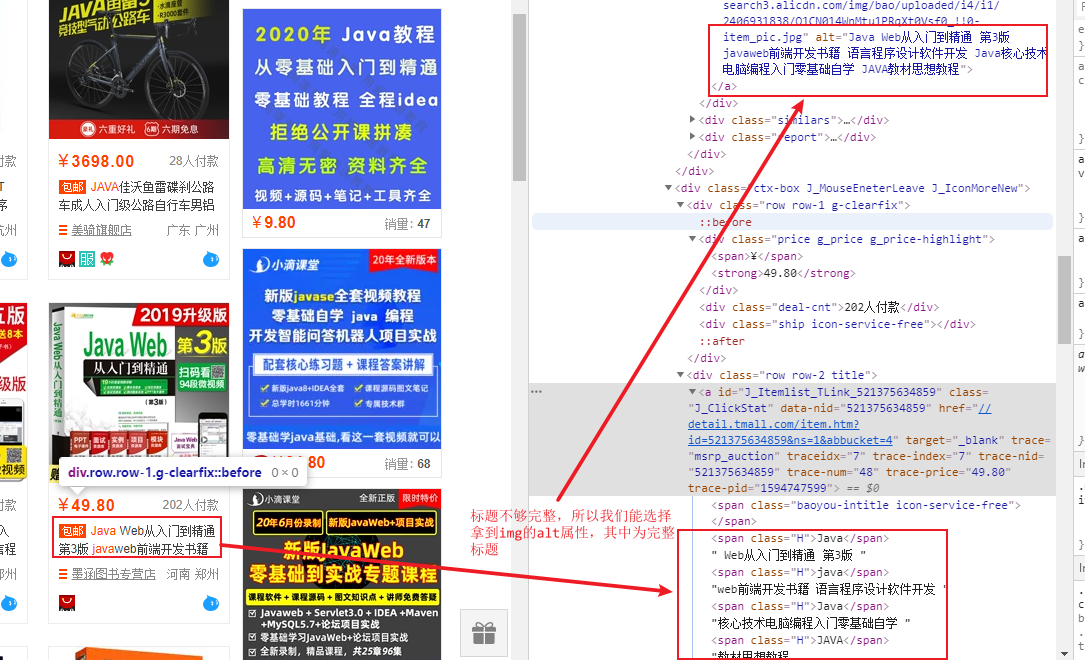Click the 包邮 badge on Java Web book title
The height and width of the screenshot is (660, 1085).
pyautogui.click(x=73, y=531)
